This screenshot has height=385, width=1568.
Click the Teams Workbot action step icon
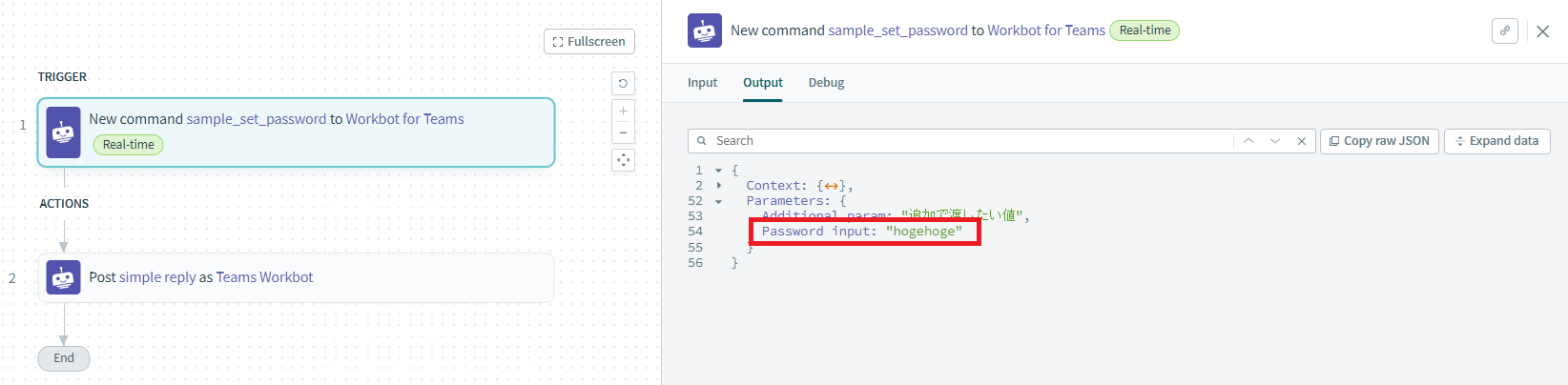[x=63, y=277]
